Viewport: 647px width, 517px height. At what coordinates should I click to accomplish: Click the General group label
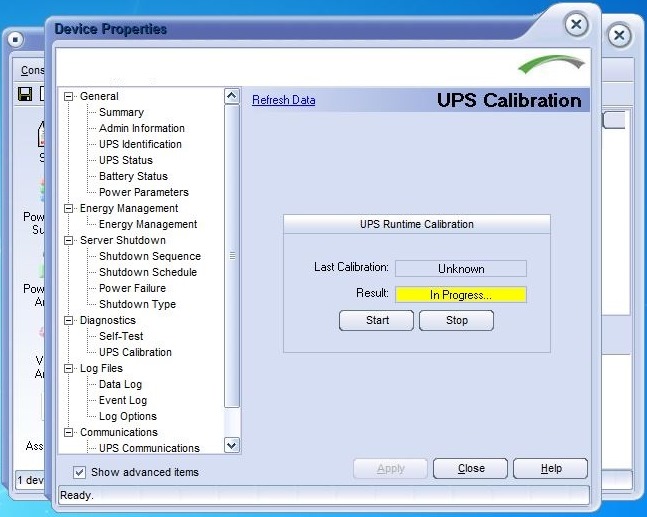99,97
